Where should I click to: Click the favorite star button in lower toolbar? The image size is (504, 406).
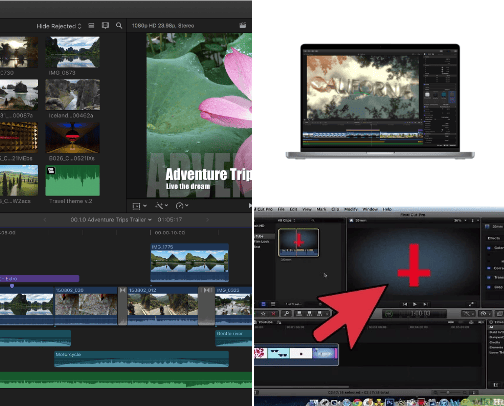[x=263, y=314]
